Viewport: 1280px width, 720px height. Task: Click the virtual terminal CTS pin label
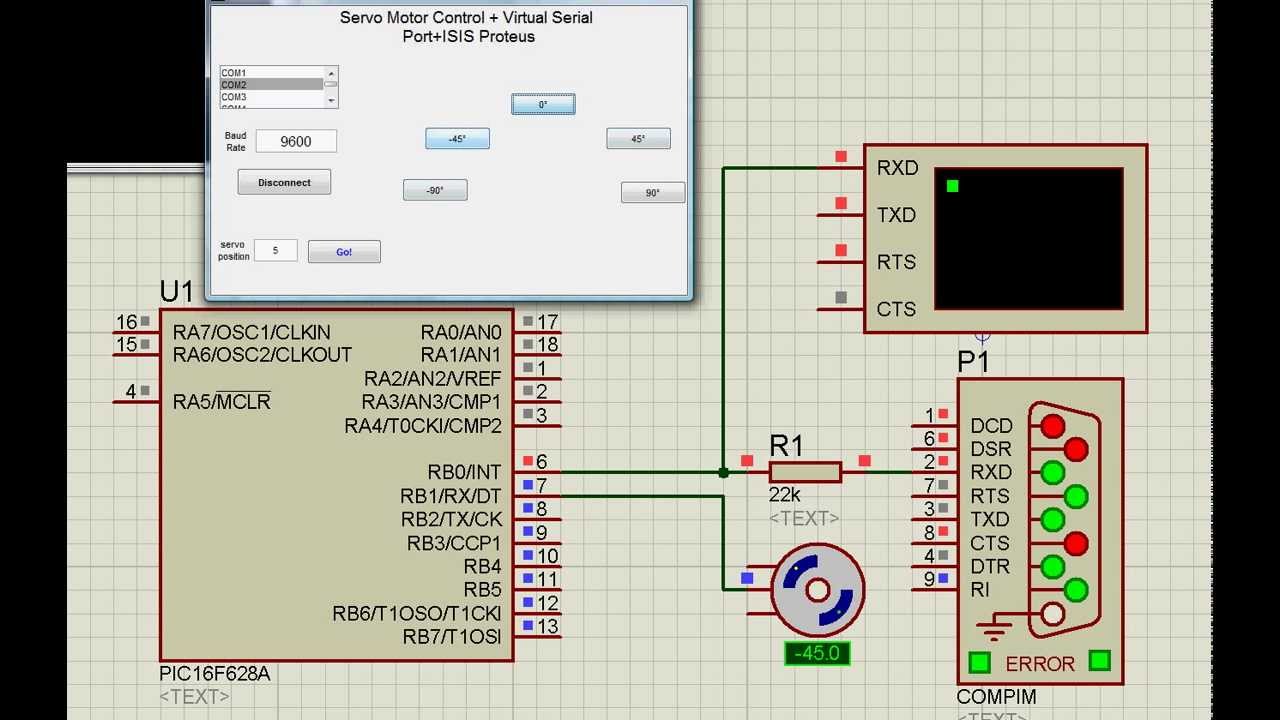(x=896, y=309)
